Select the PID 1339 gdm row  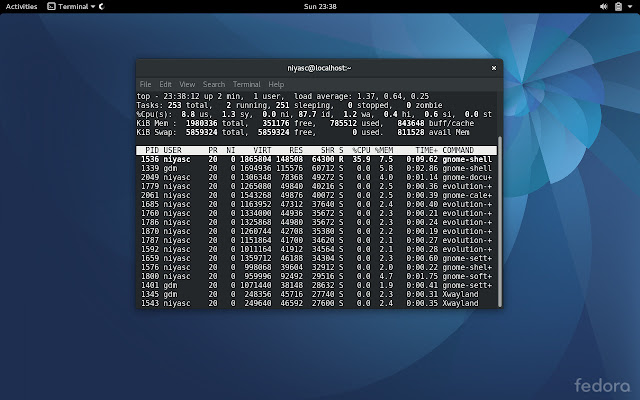tap(316, 168)
